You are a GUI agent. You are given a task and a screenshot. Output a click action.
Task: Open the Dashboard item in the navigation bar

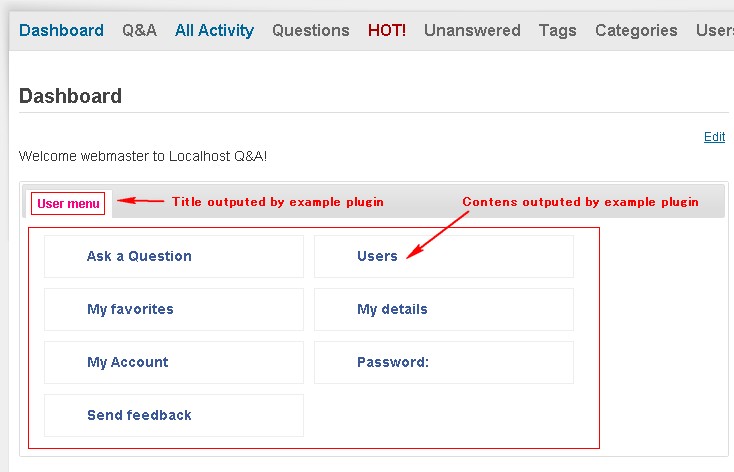tap(61, 30)
